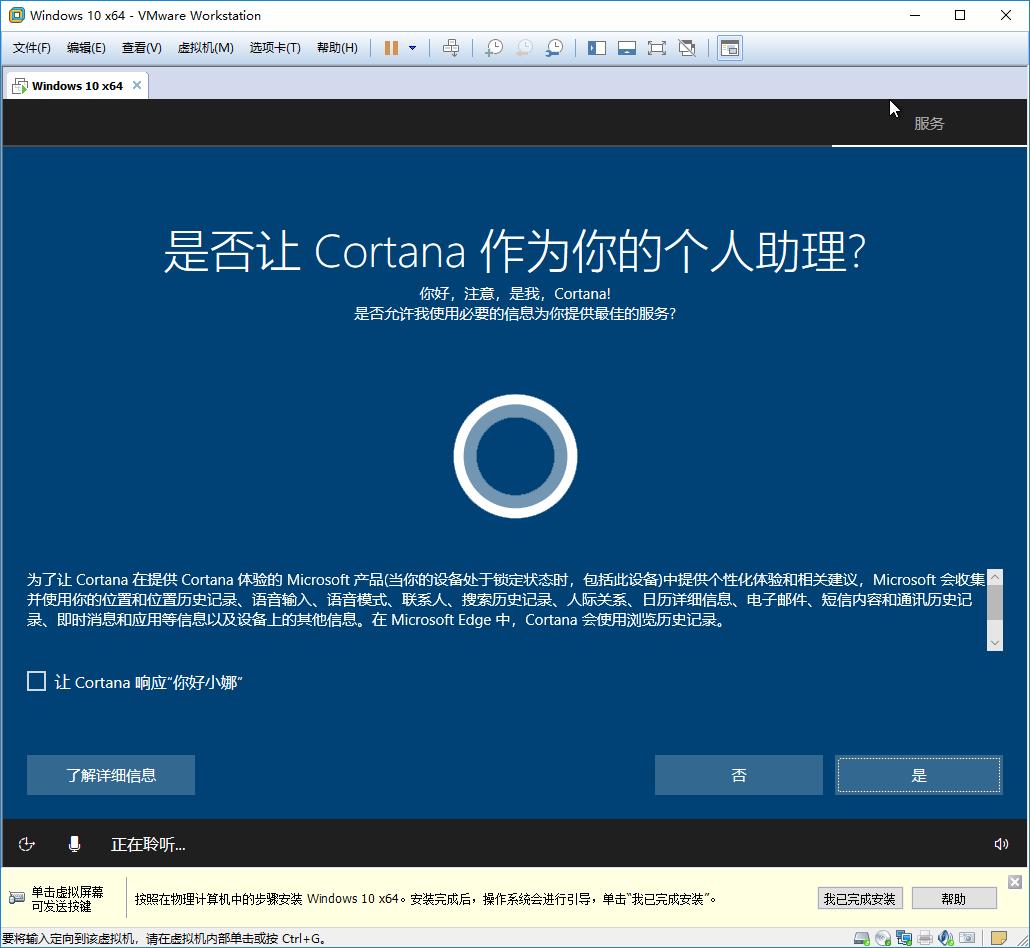Click the 是 button to accept Cortana

point(917,774)
